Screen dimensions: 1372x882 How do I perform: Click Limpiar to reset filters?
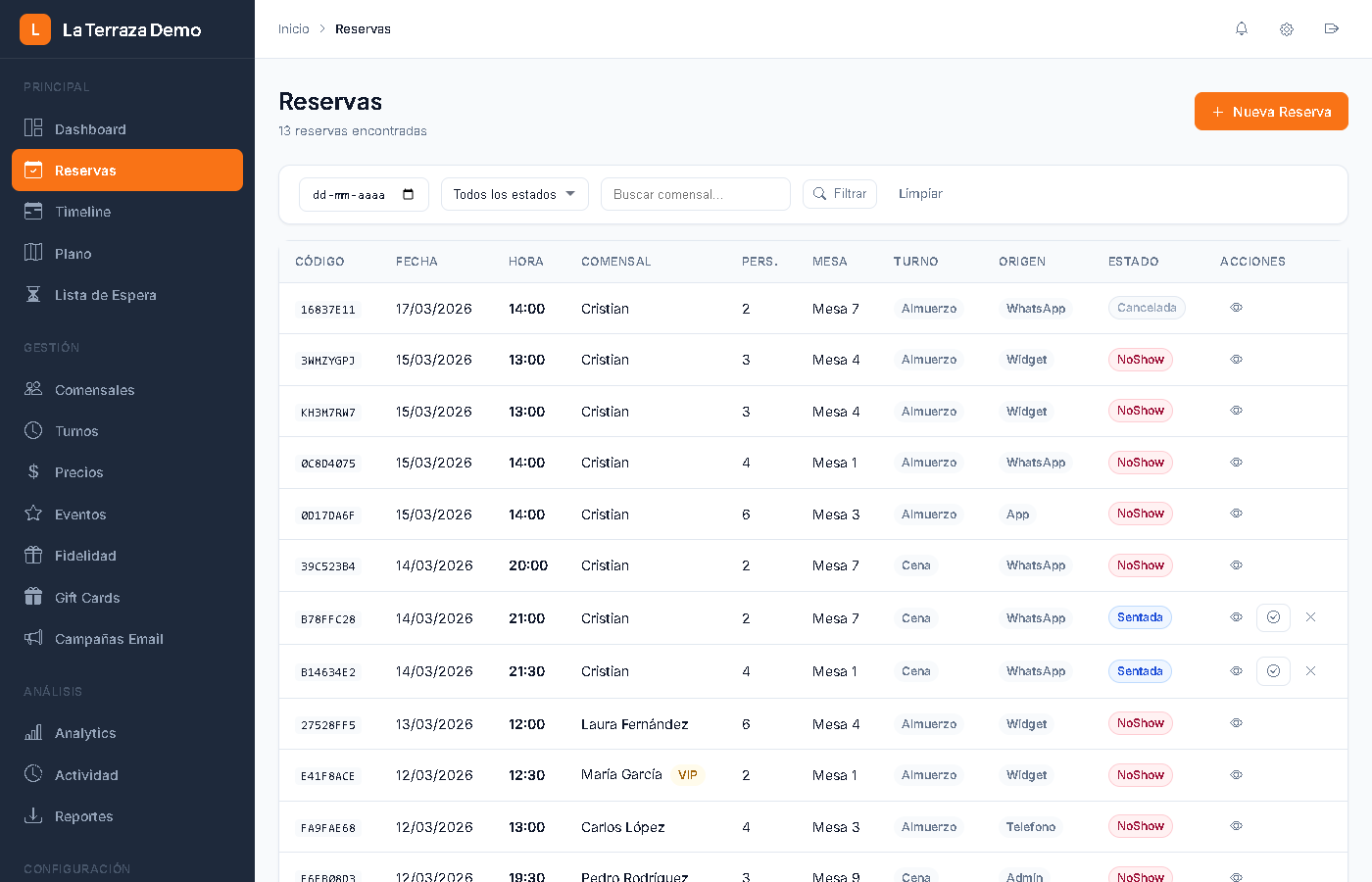click(920, 194)
